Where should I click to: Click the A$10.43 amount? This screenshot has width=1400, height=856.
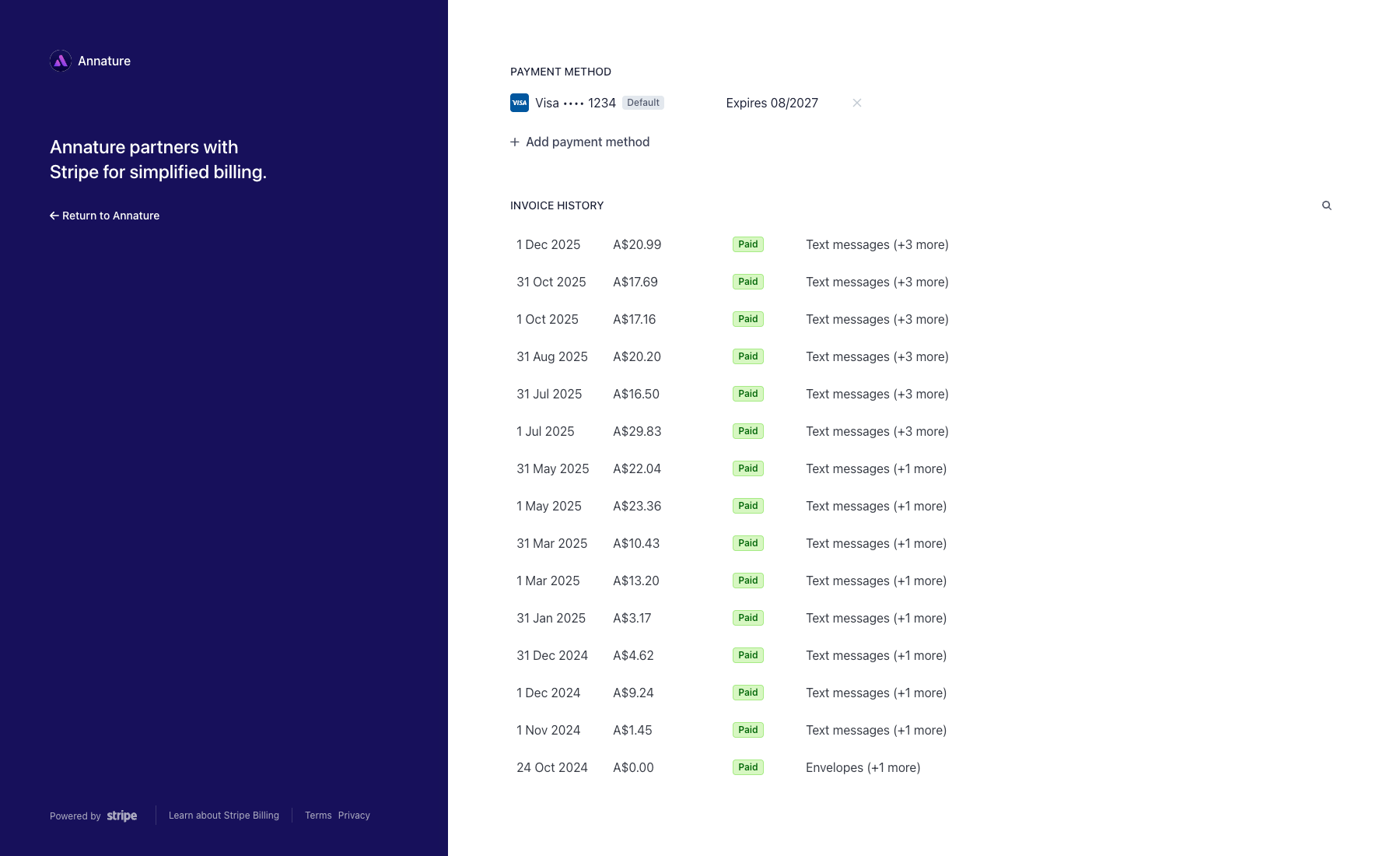coord(636,543)
